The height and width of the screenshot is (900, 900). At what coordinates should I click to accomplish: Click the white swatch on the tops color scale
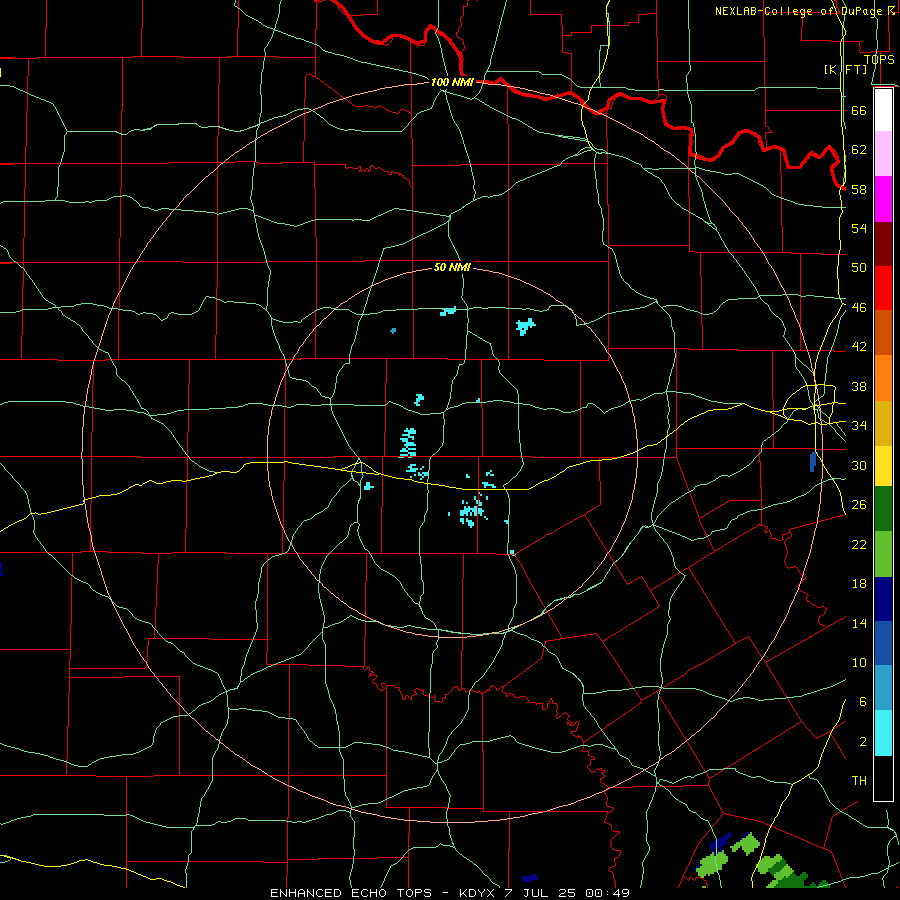tap(883, 110)
